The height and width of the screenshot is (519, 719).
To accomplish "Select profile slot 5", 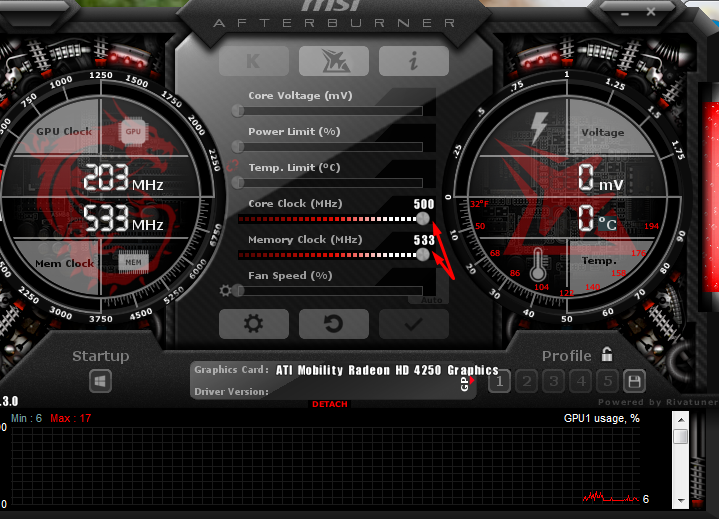I will (606, 380).
